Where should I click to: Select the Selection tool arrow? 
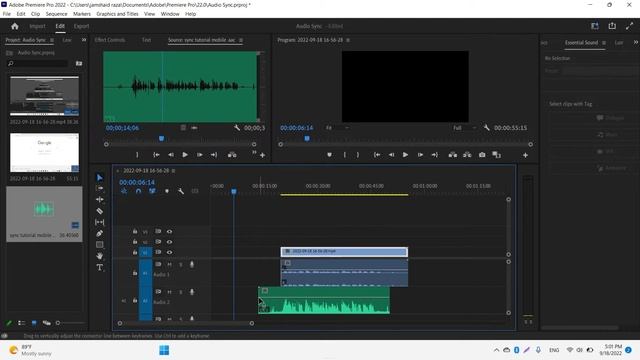100,178
